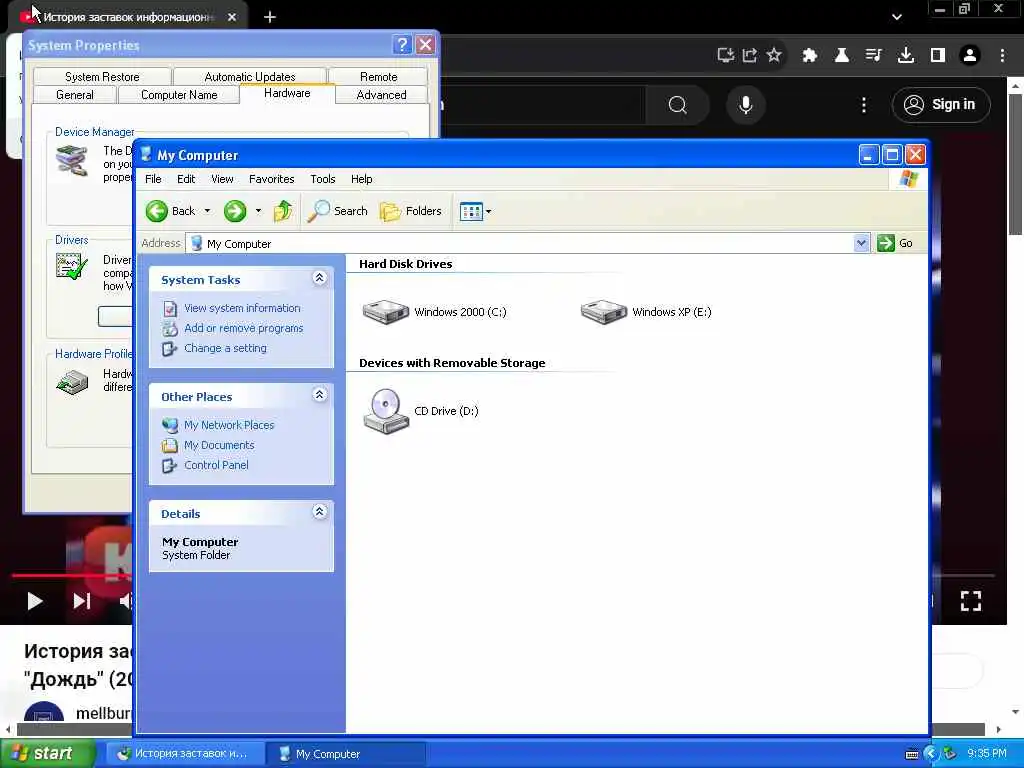Open new browser tab
The image size is (1024, 768).
tap(270, 17)
